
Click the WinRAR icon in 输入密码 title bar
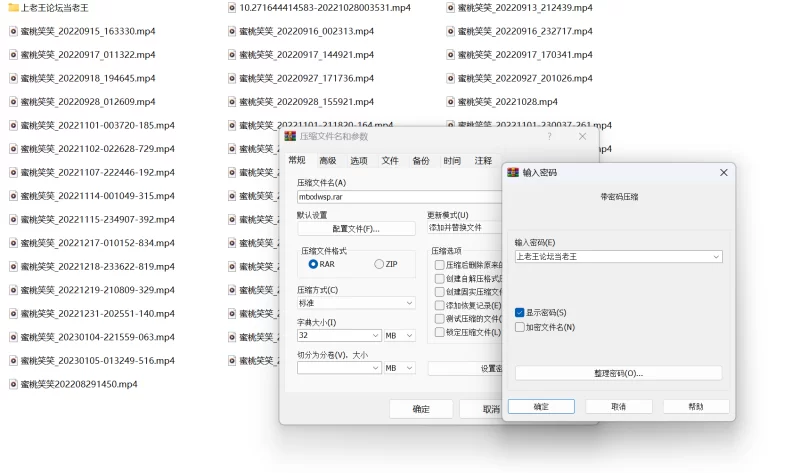[x=513, y=172]
